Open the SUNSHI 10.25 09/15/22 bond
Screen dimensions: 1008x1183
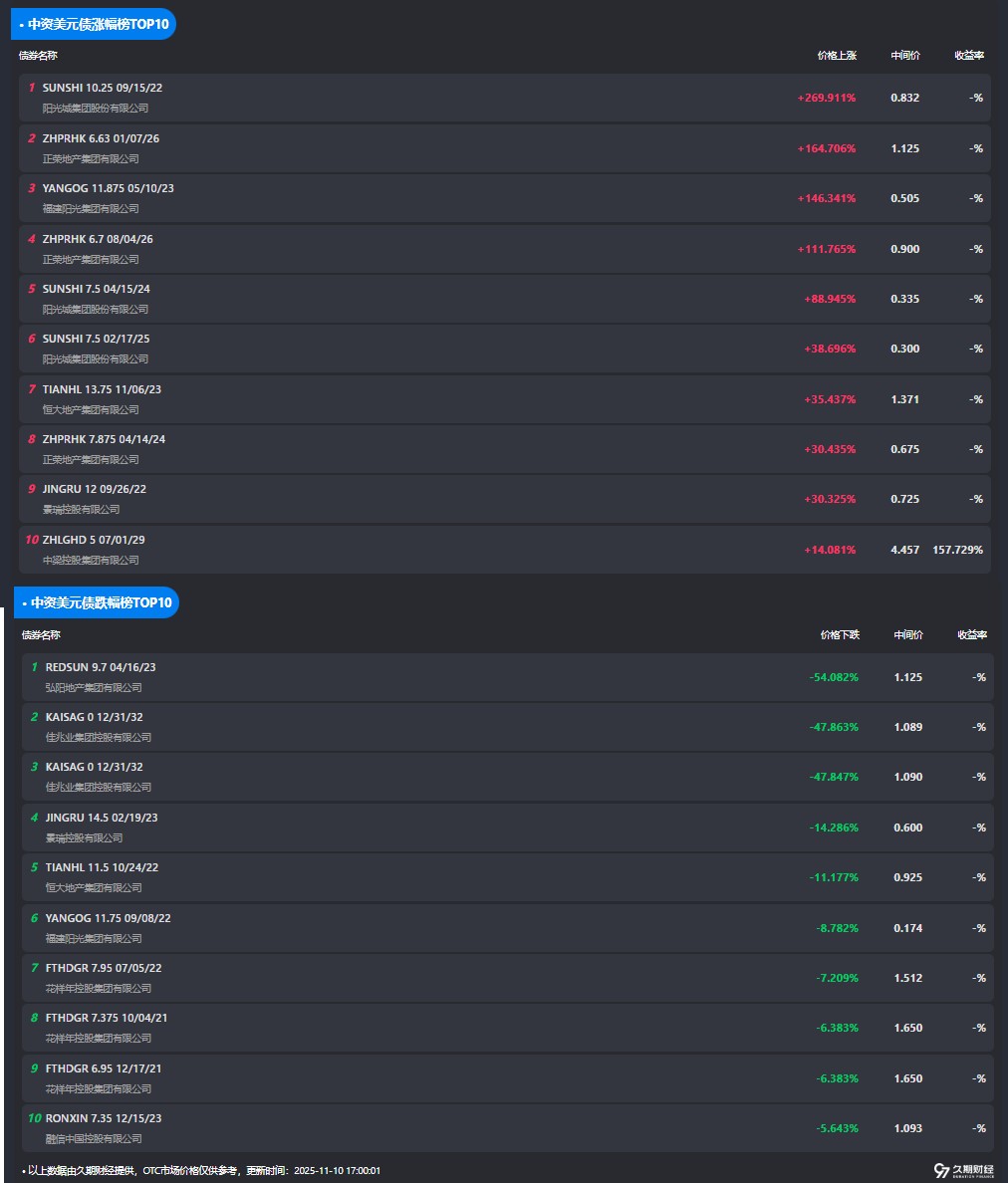(x=103, y=88)
